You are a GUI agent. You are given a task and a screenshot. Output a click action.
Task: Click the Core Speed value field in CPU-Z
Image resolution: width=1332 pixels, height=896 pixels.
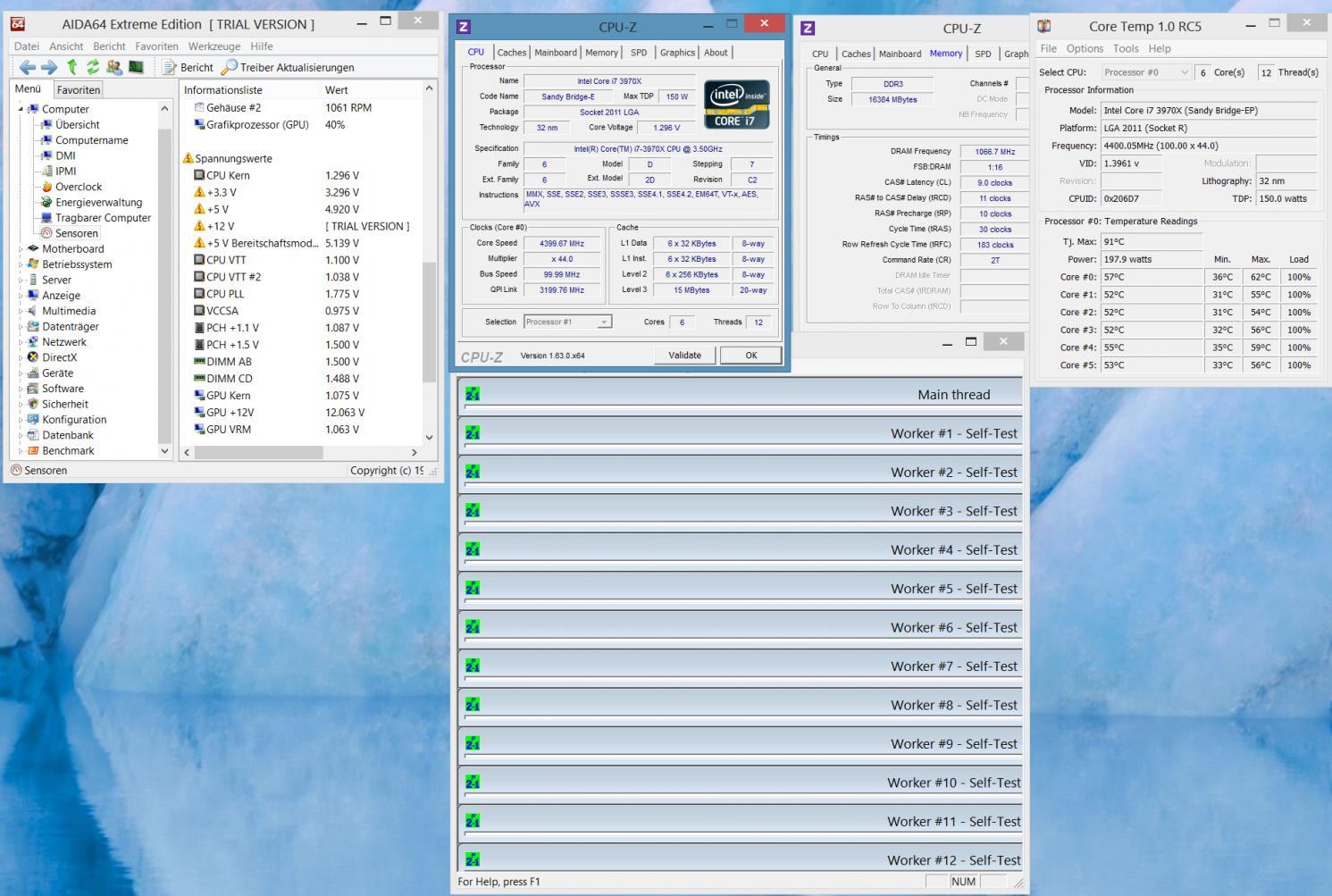coord(562,243)
